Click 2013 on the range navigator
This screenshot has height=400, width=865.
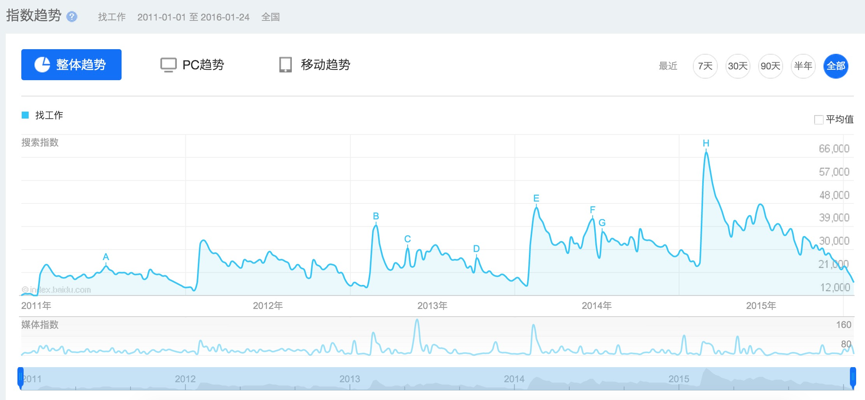click(x=350, y=379)
